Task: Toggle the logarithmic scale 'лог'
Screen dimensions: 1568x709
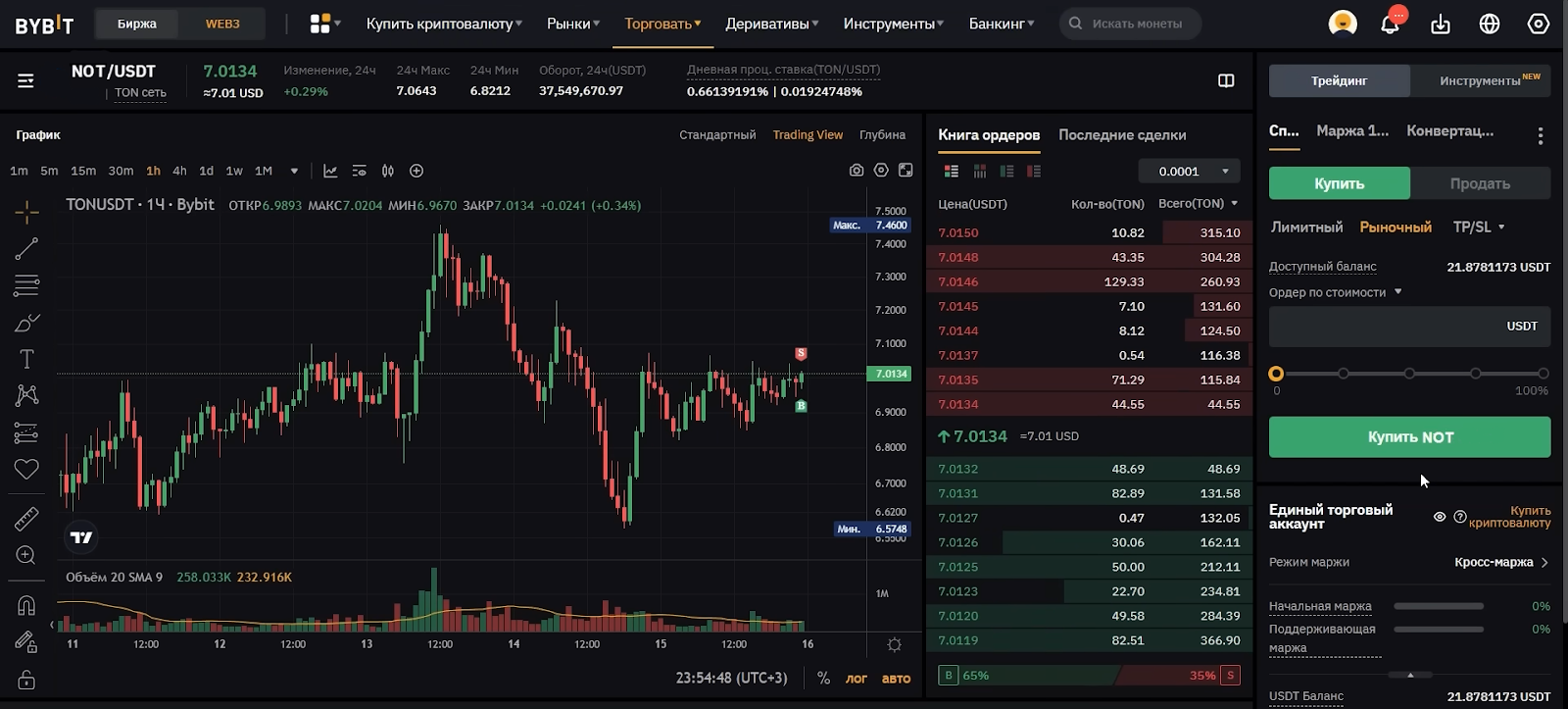Action: pos(857,679)
